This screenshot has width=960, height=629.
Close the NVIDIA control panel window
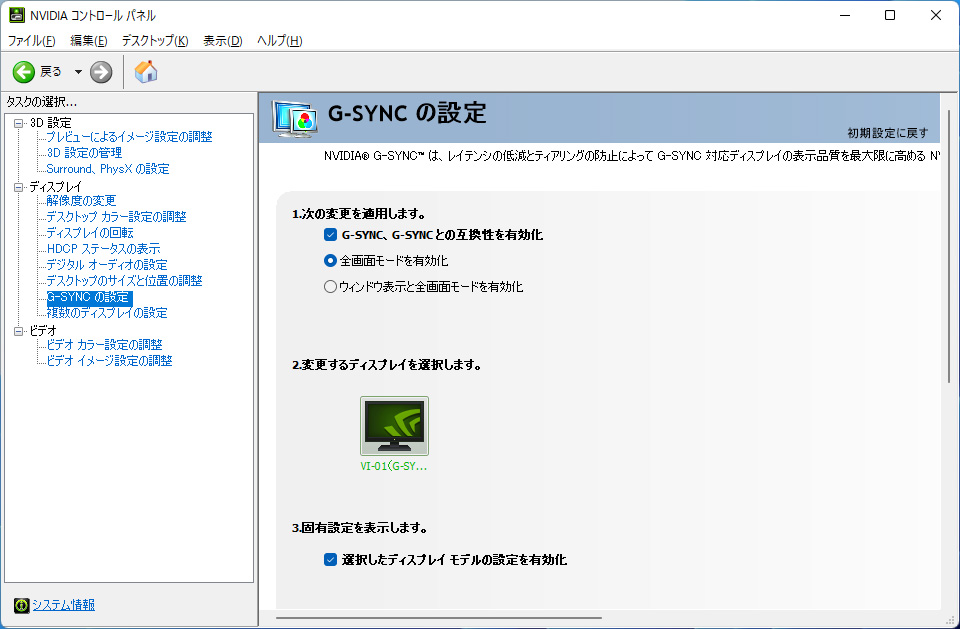(x=936, y=15)
